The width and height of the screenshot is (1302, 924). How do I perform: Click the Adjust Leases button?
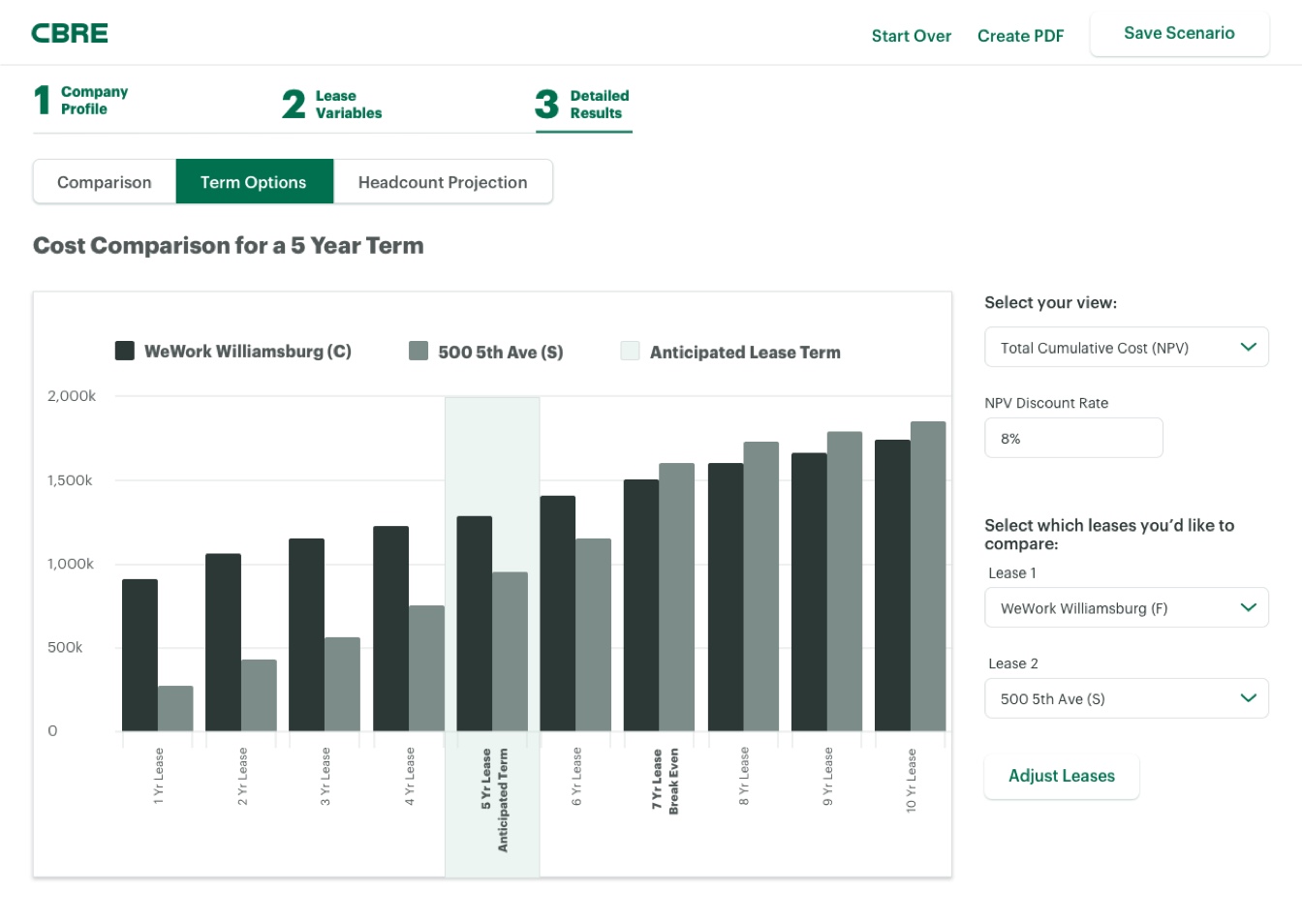tap(1062, 776)
